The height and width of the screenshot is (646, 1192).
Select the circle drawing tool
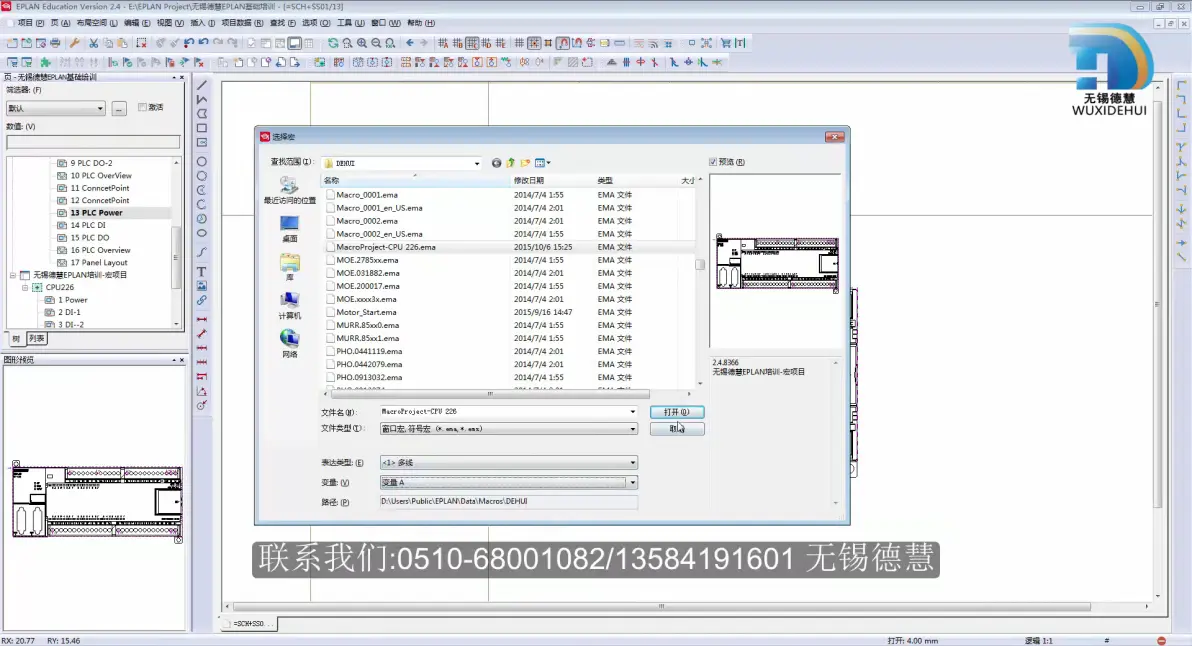coord(202,162)
